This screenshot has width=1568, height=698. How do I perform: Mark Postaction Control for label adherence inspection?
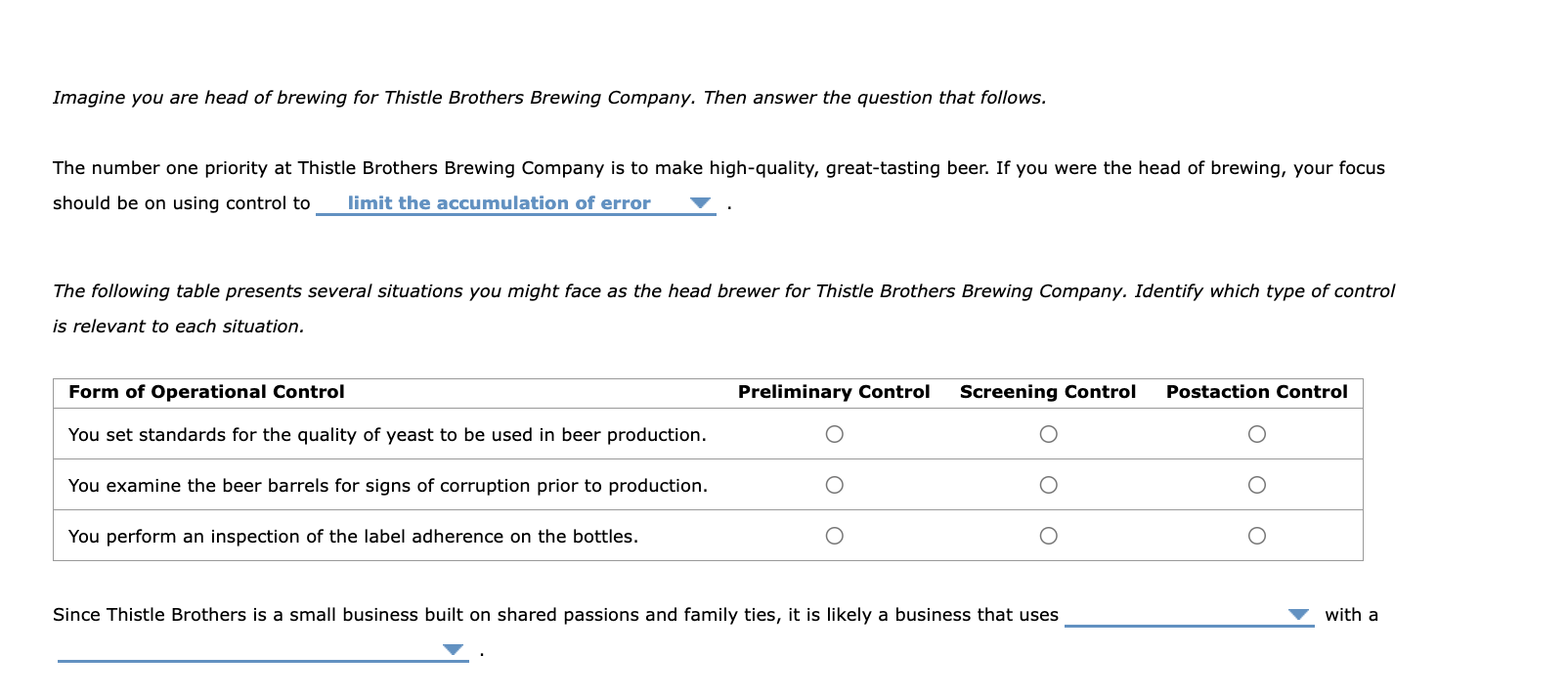tap(1257, 536)
